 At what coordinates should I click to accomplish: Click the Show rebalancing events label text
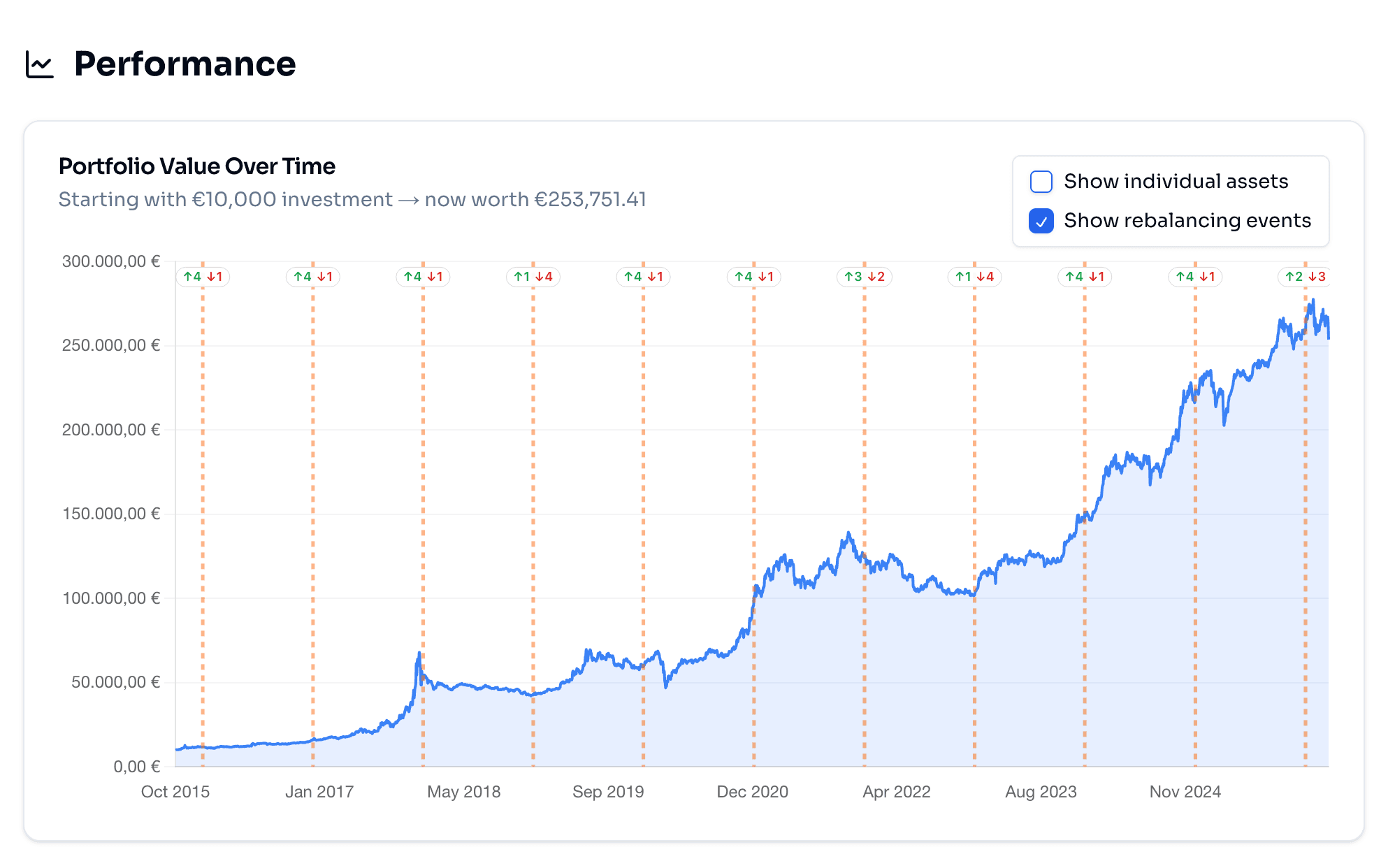1187,220
